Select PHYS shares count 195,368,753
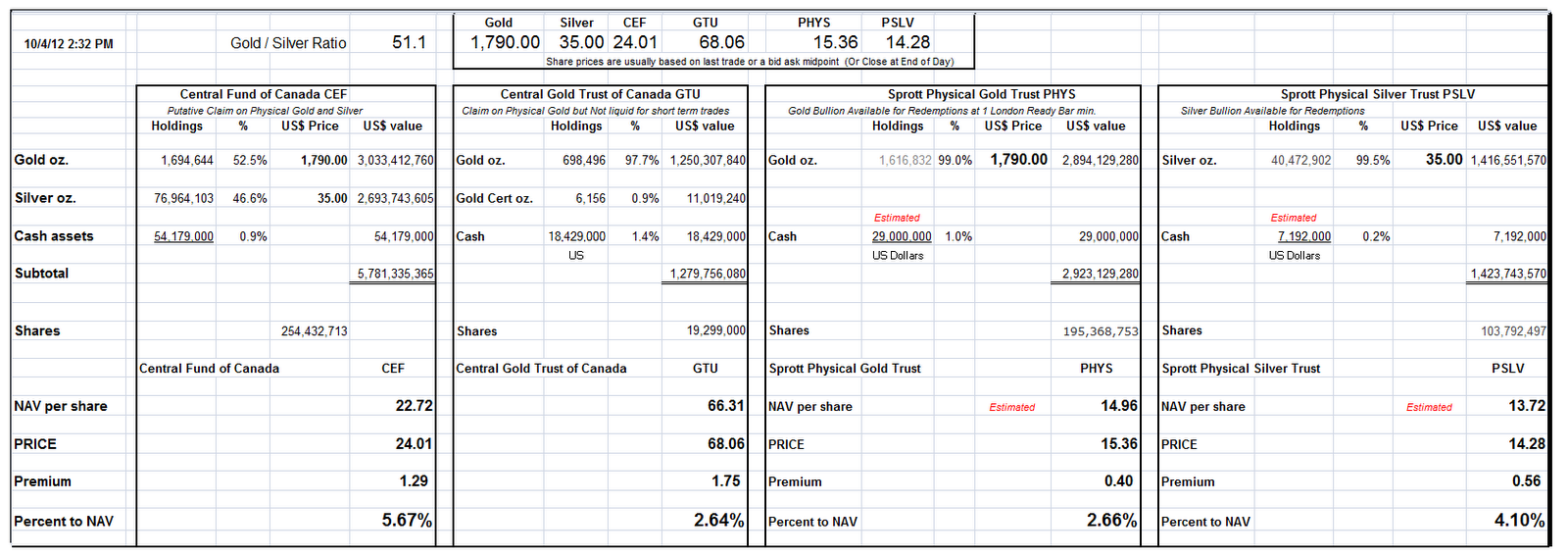 [x=1101, y=331]
